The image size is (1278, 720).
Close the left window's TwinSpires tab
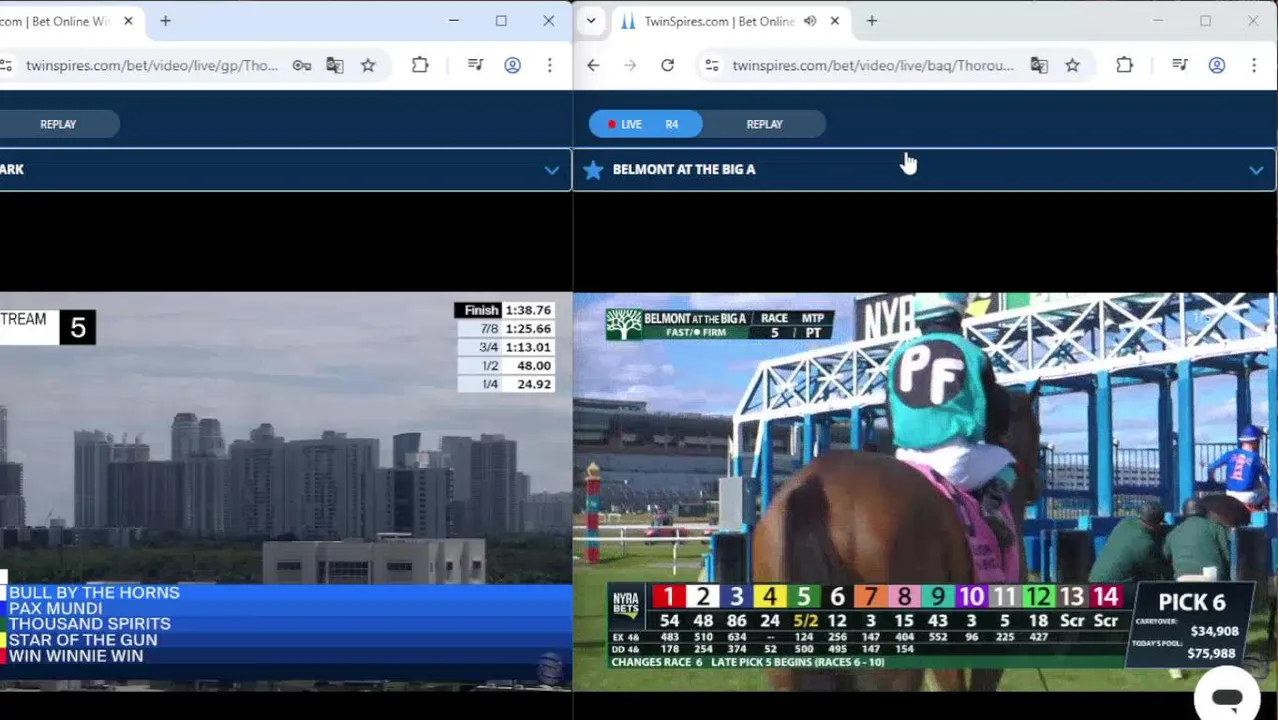tap(128, 21)
